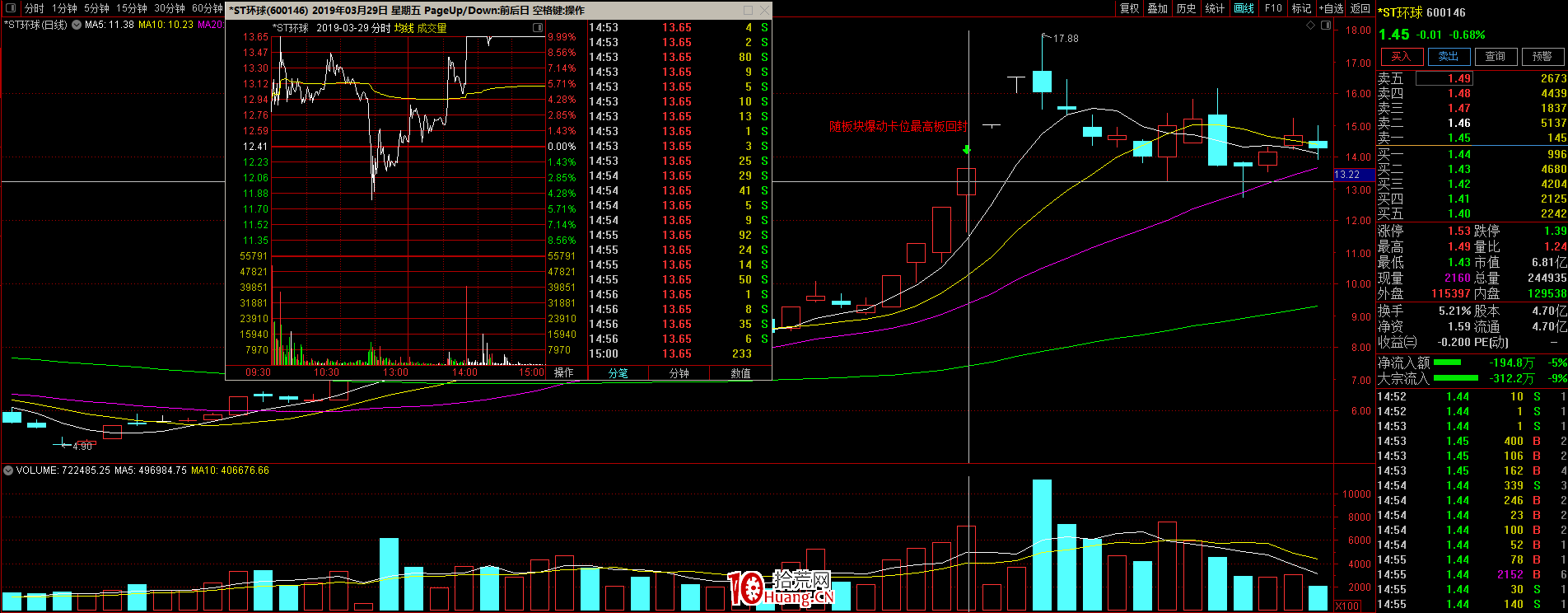Viewport: 1568px width, 613px height.
Task: Click the 卖五 price field showing 1.49
Action: pyautogui.click(x=1444, y=78)
